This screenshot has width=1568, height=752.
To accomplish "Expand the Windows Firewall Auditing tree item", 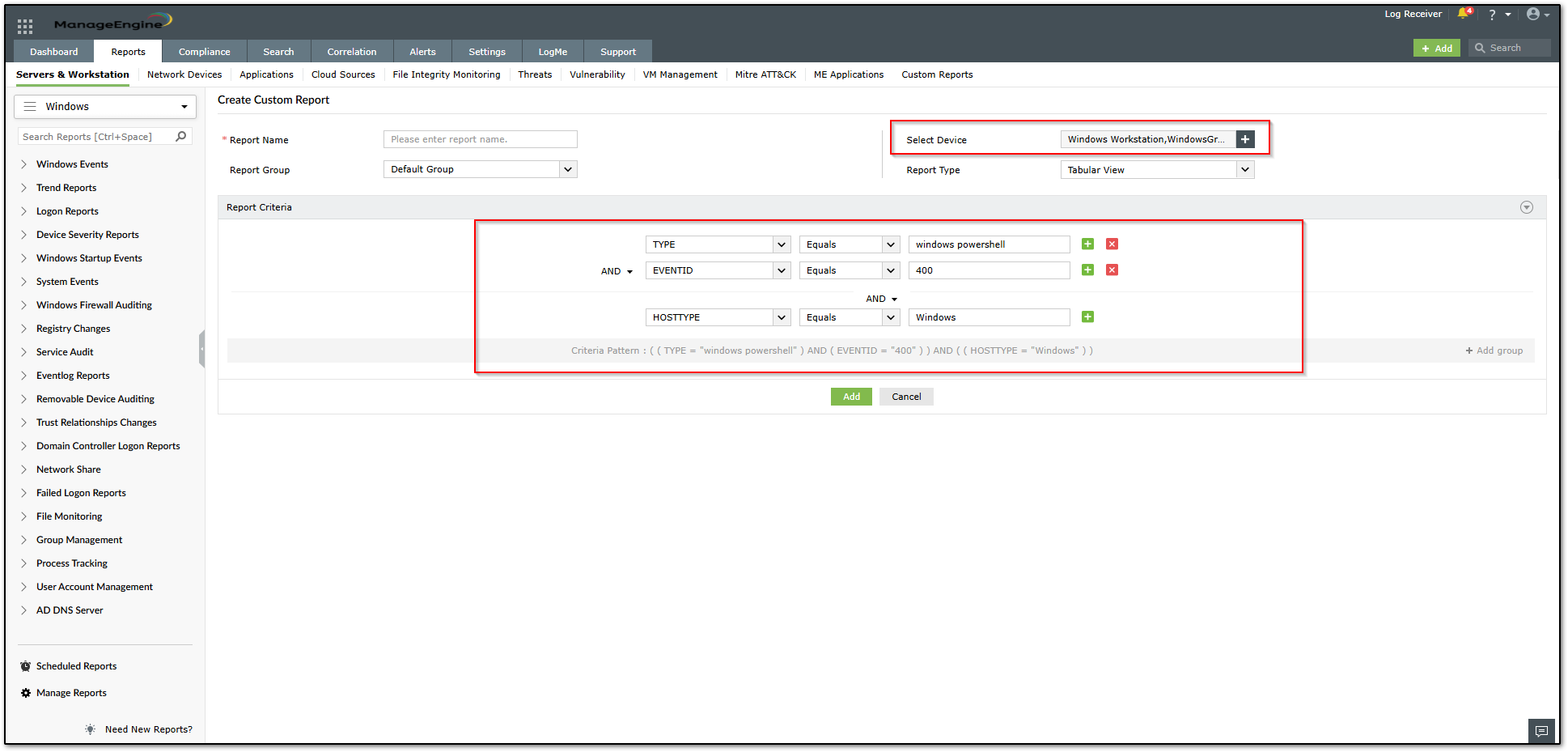I will pyautogui.click(x=24, y=305).
